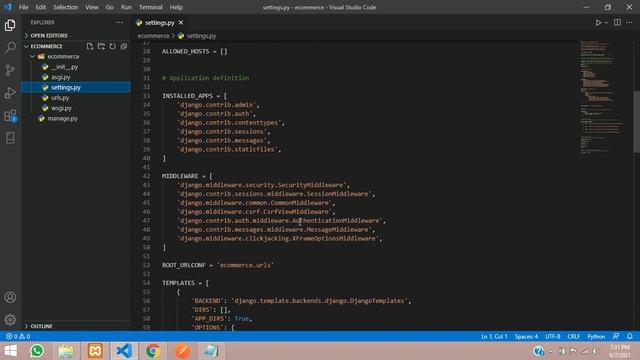This screenshot has height=360, width=640.
Task: Open editor more actions ellipsis
Action: click(x=629, y=23)
